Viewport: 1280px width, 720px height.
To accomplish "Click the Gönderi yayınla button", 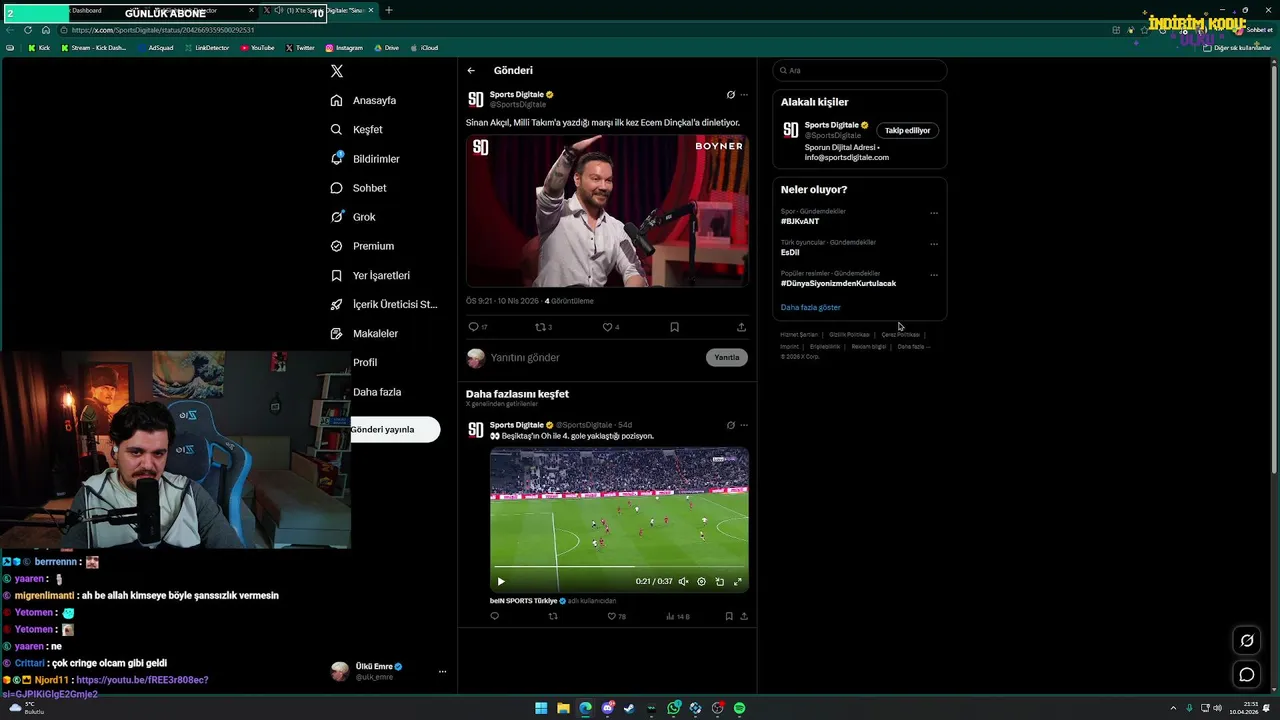I will click(394, 429).
